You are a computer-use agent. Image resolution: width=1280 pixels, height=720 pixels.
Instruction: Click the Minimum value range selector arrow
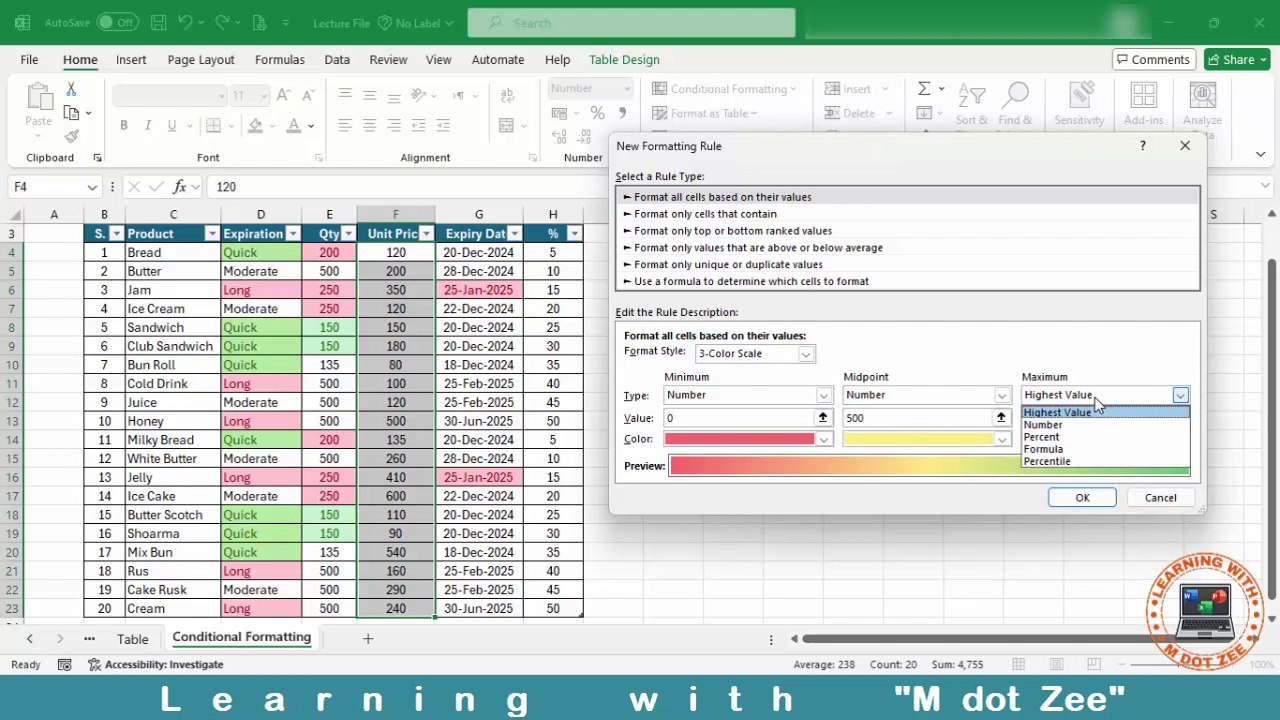coord(823,418)
